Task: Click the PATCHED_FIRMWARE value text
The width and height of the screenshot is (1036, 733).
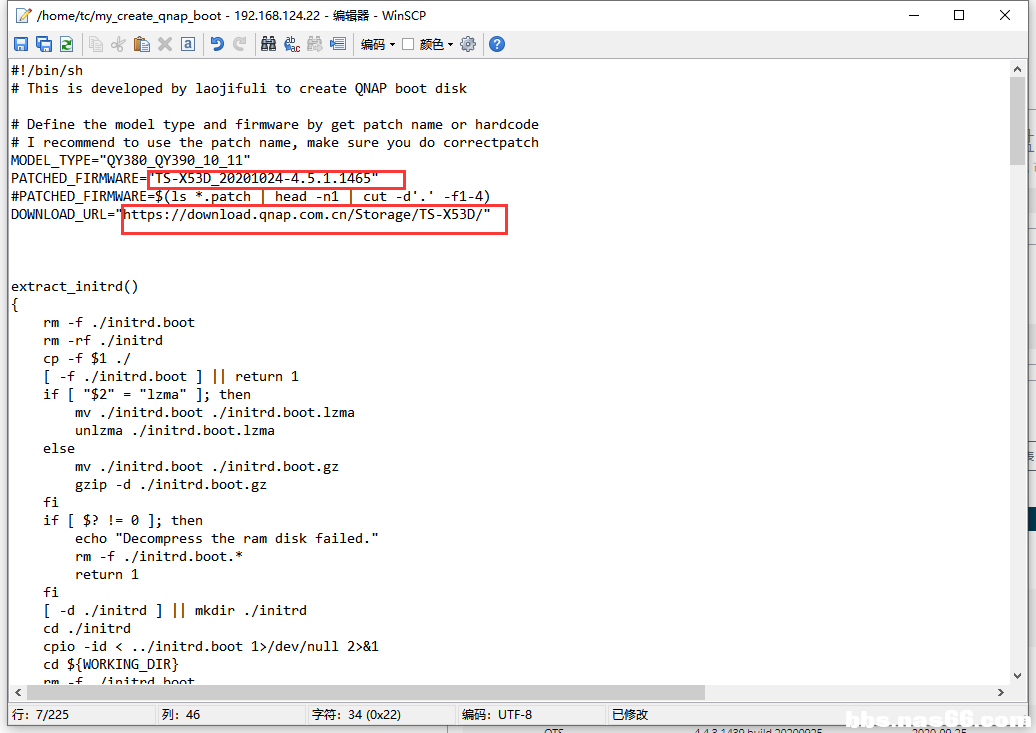Action: tap(265, 179)
